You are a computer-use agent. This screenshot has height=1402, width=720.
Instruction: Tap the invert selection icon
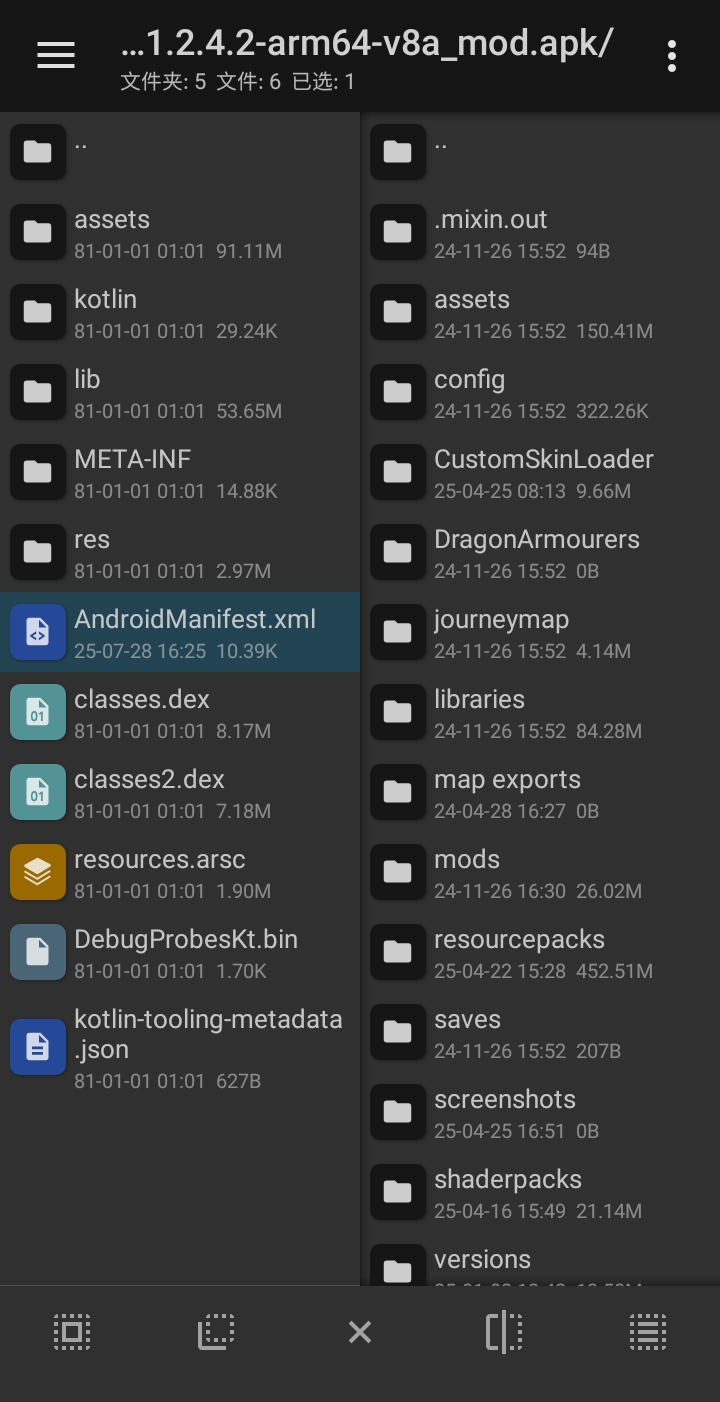[x=215, y=1332]
